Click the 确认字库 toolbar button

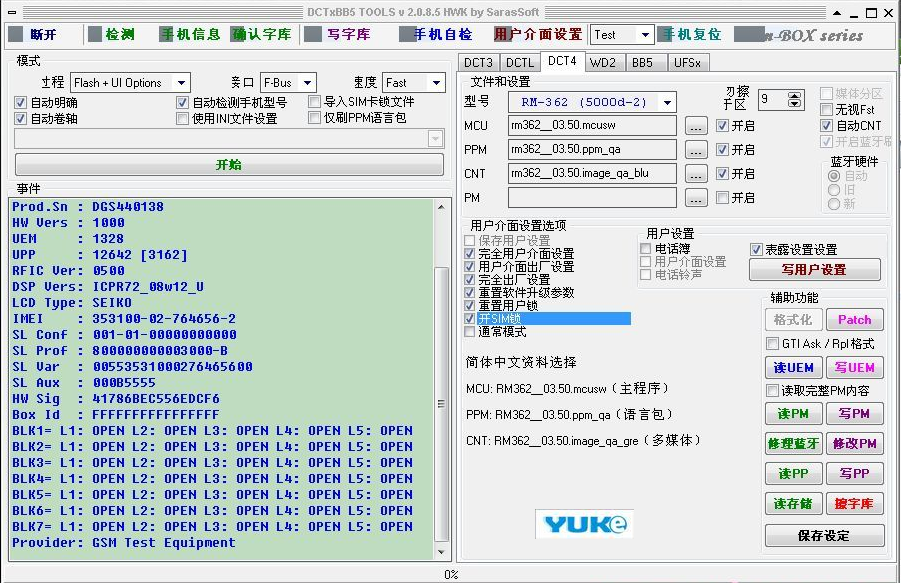261,35
